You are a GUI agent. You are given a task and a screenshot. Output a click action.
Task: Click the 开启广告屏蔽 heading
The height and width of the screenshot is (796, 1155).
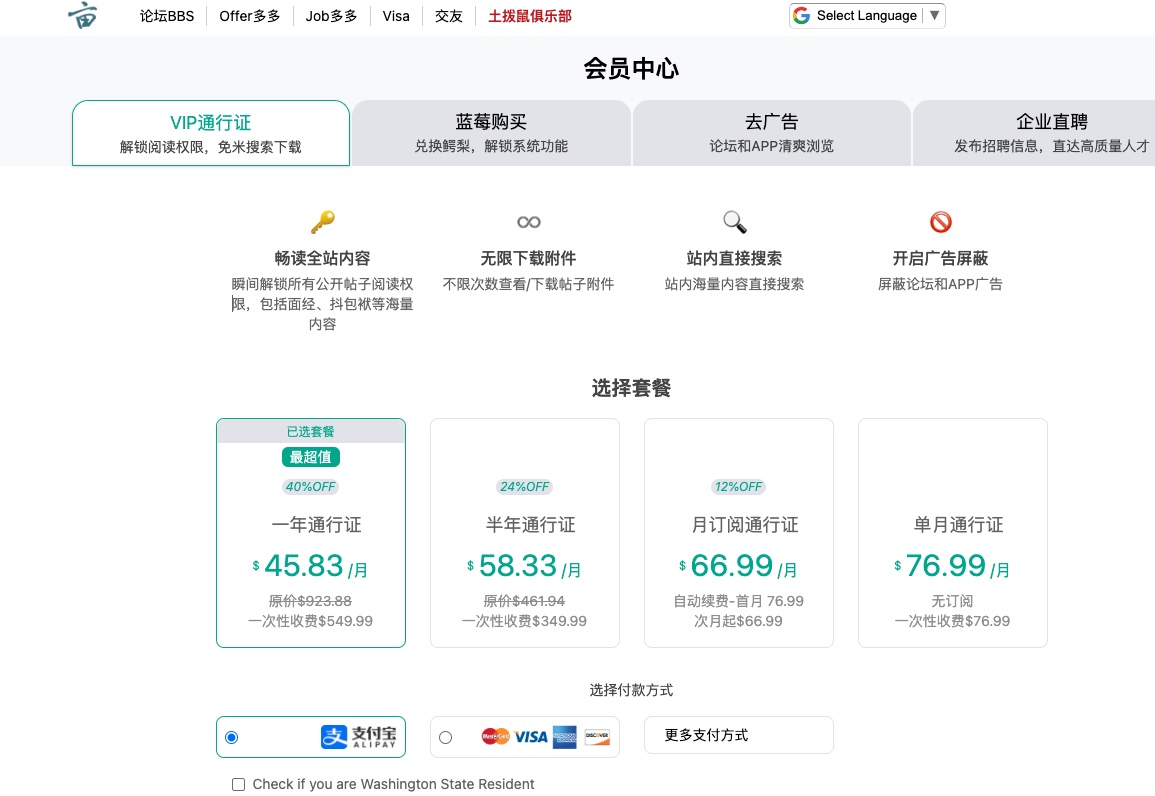941,258
